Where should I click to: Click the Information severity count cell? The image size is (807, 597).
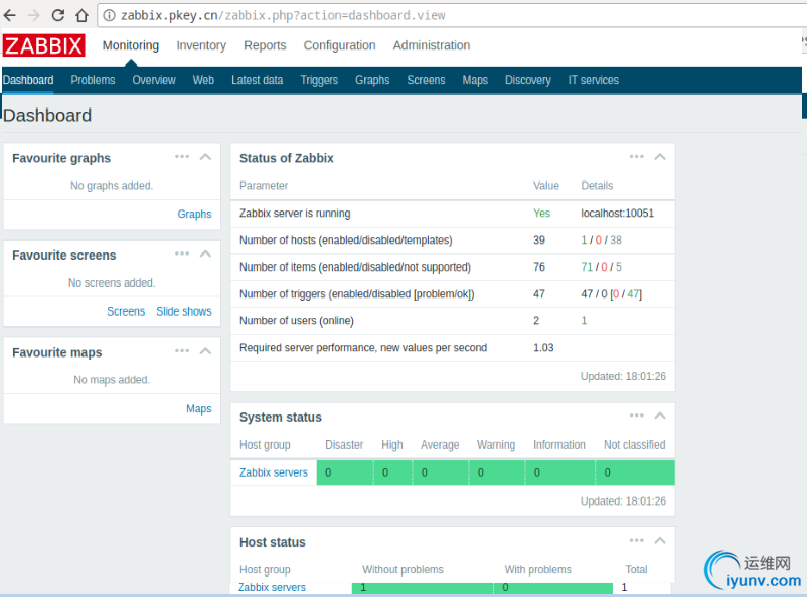coord(560,472)
